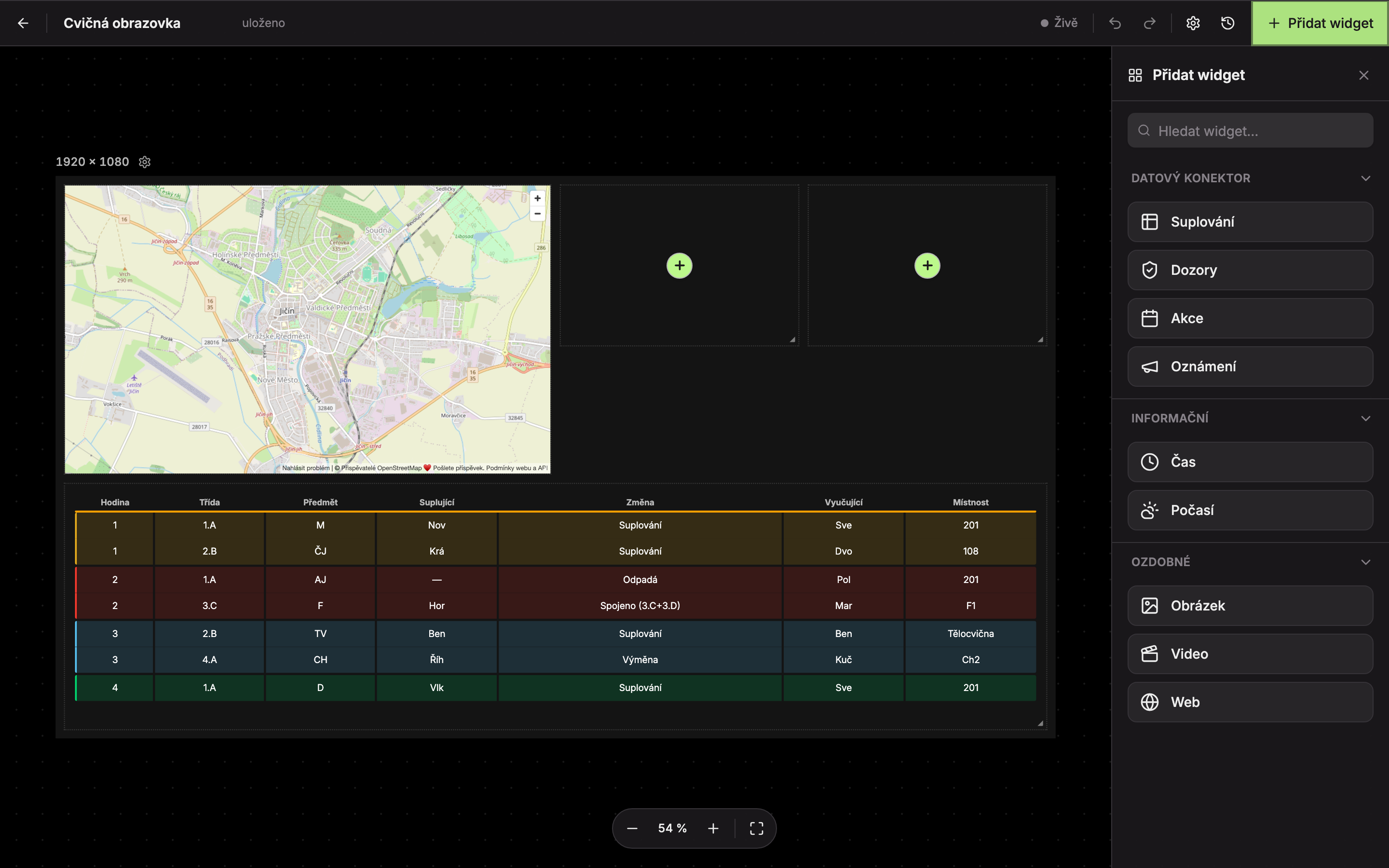The height and width of the screenshot is (868, 1389).
Task: Click plus in the first empty widget slot
Action: pyautogui.click(x=680, y=265)
